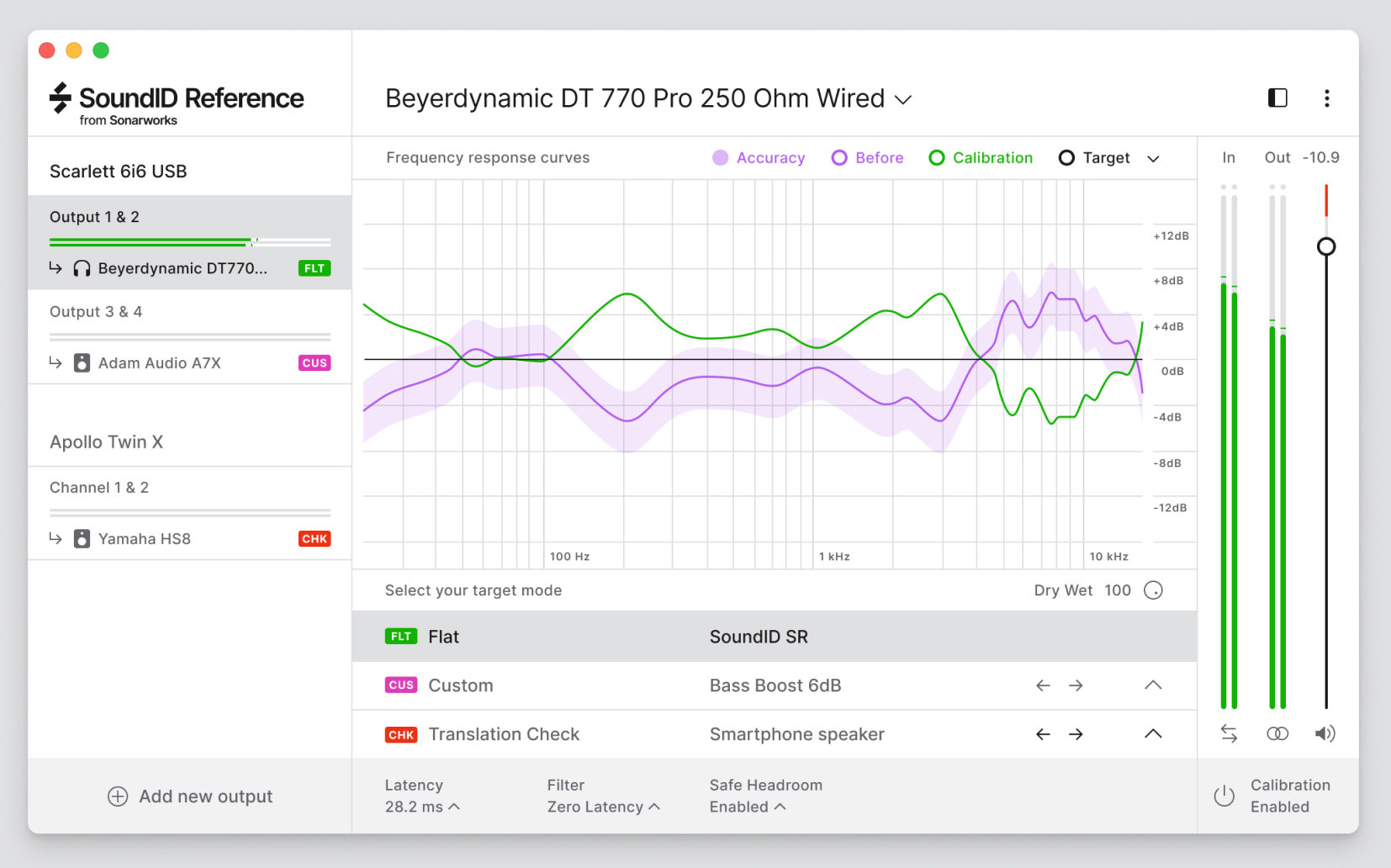
Task: Click the calibration power icon
Action: pyautogui.click(x=1224, y=796)
